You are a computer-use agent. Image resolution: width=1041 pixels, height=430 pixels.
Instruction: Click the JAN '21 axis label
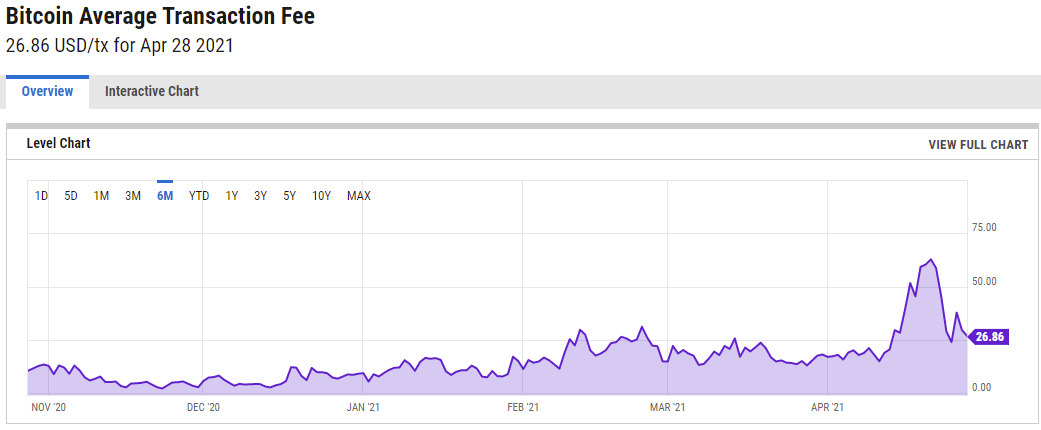362,407
